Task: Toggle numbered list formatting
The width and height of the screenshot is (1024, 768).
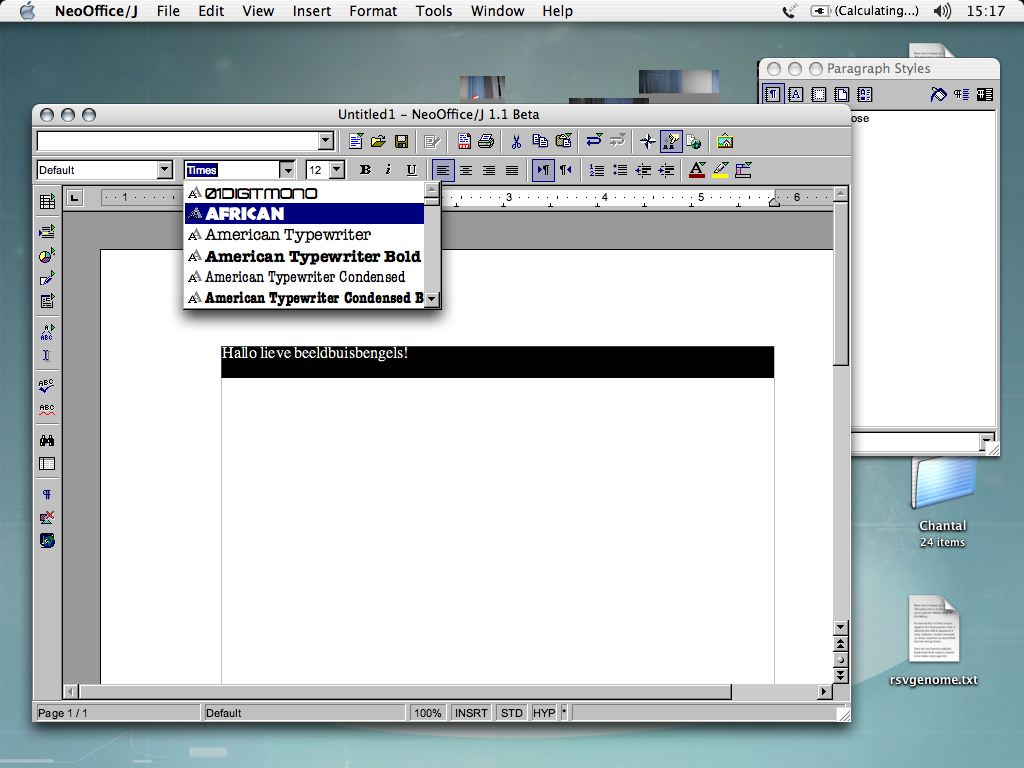Action: pos(597,170)
